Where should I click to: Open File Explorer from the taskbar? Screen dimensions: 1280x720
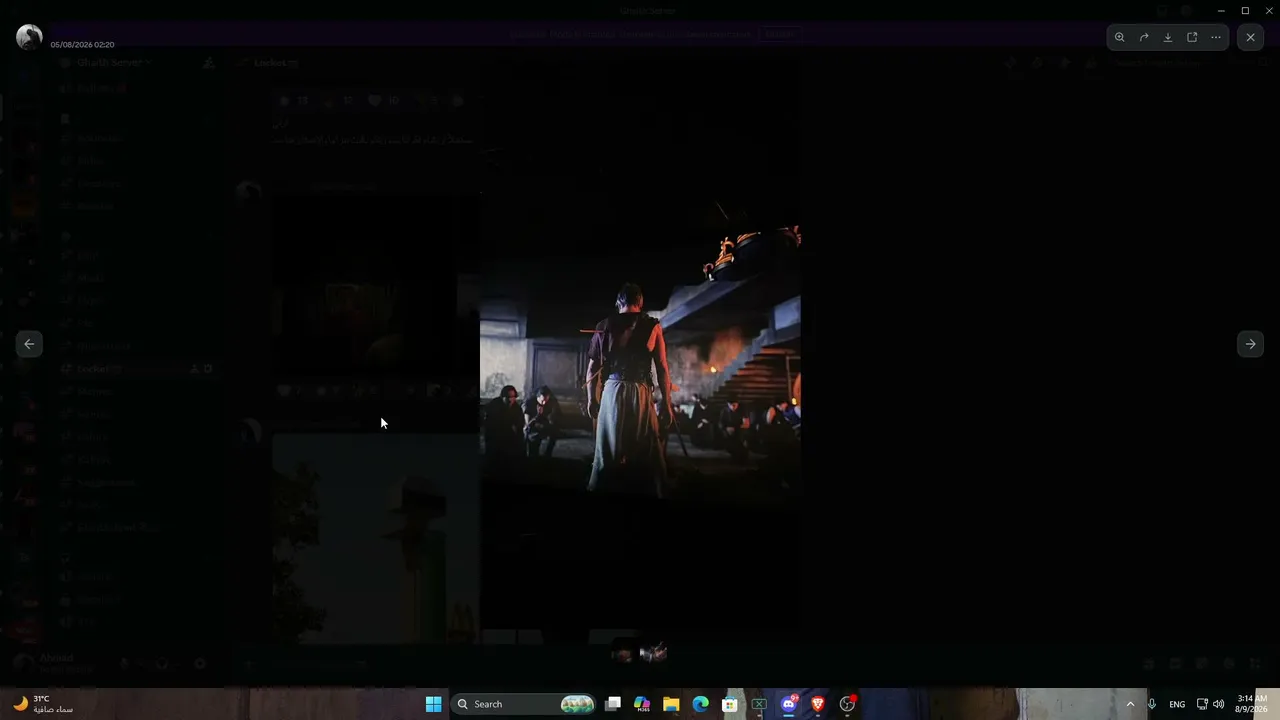(x=671, y=704)
